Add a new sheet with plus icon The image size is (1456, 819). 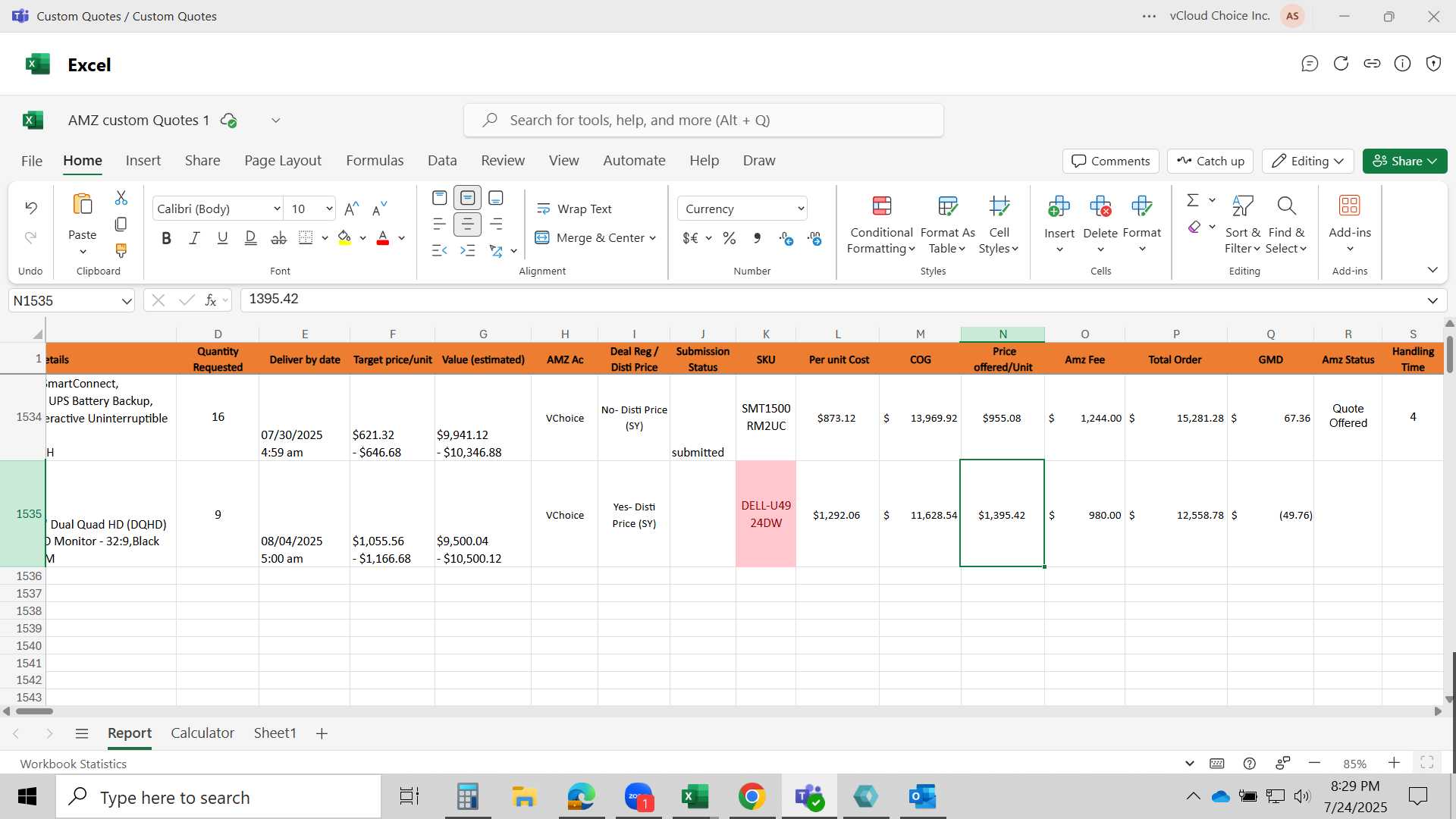click(x=322, y=733)
